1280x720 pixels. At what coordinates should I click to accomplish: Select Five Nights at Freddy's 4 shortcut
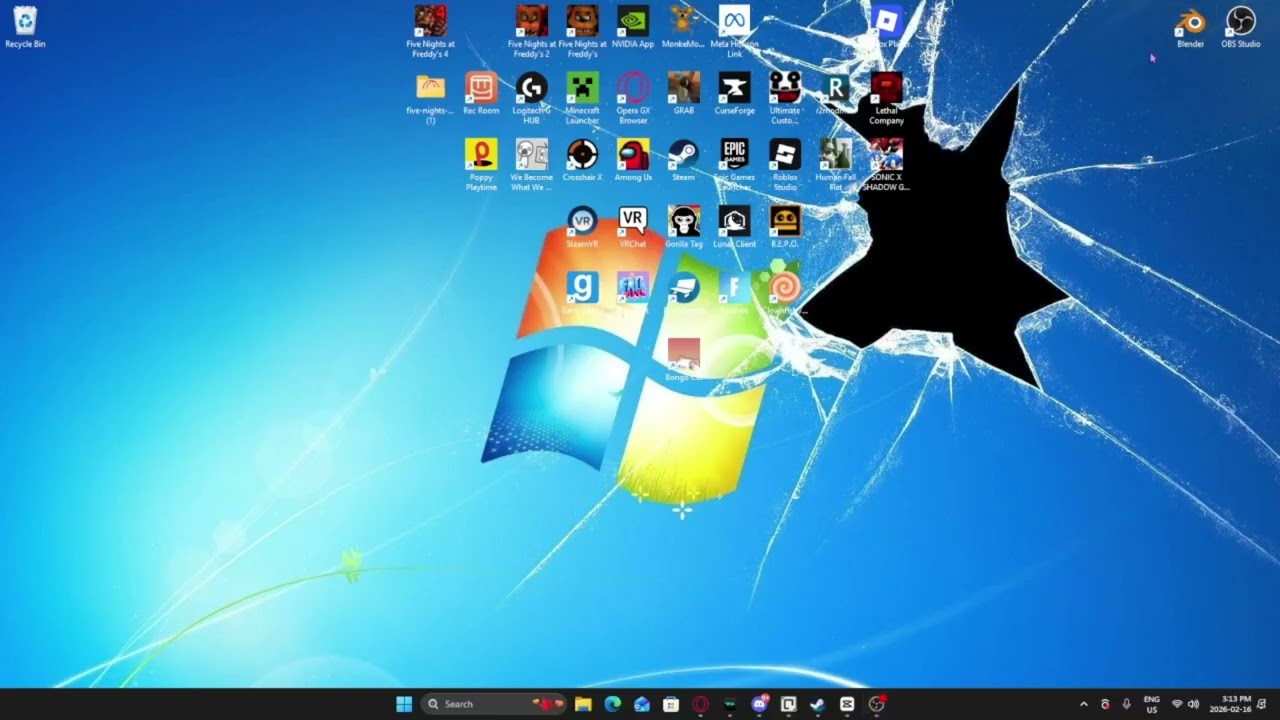coord(430,31)
